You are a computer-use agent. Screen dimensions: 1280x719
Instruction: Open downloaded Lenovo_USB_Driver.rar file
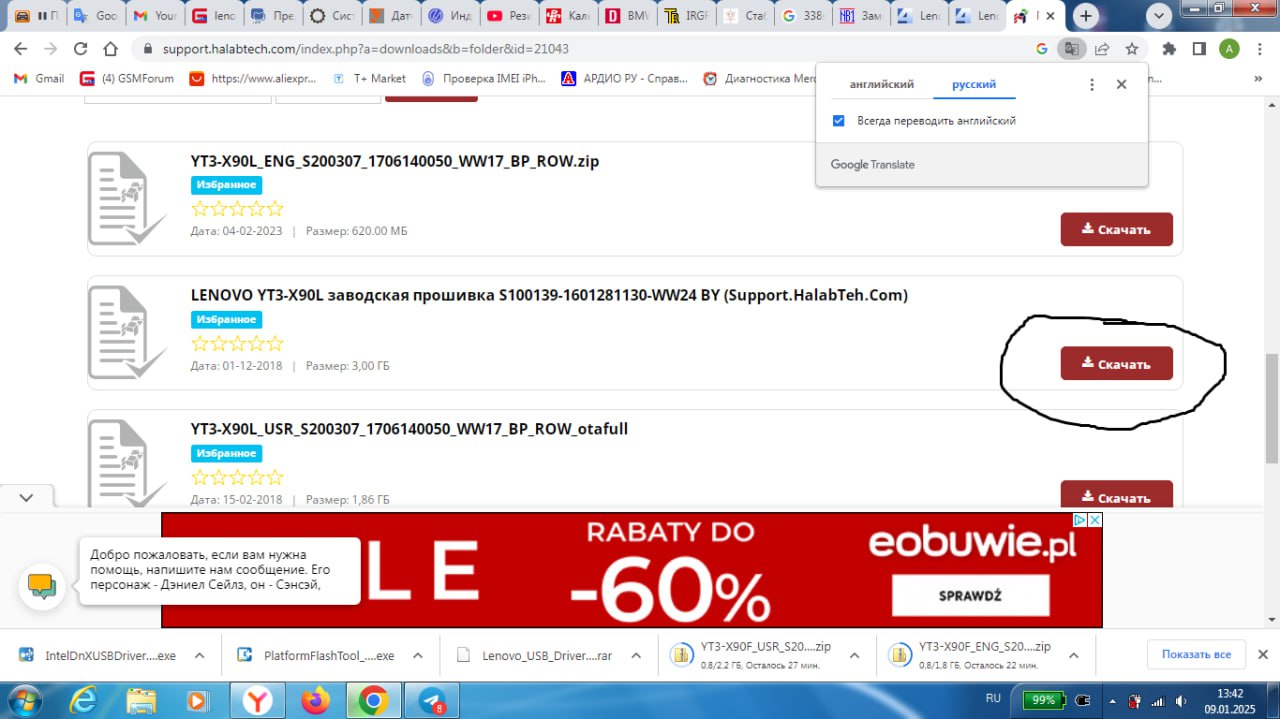pos(533,656)
